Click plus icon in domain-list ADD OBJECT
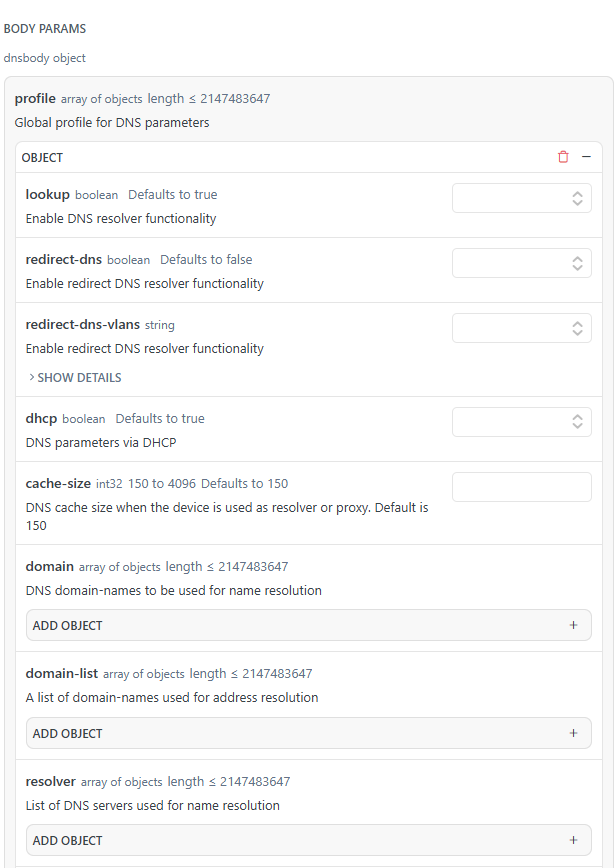The height and width of the screenshot is (868, 614). 573,733
